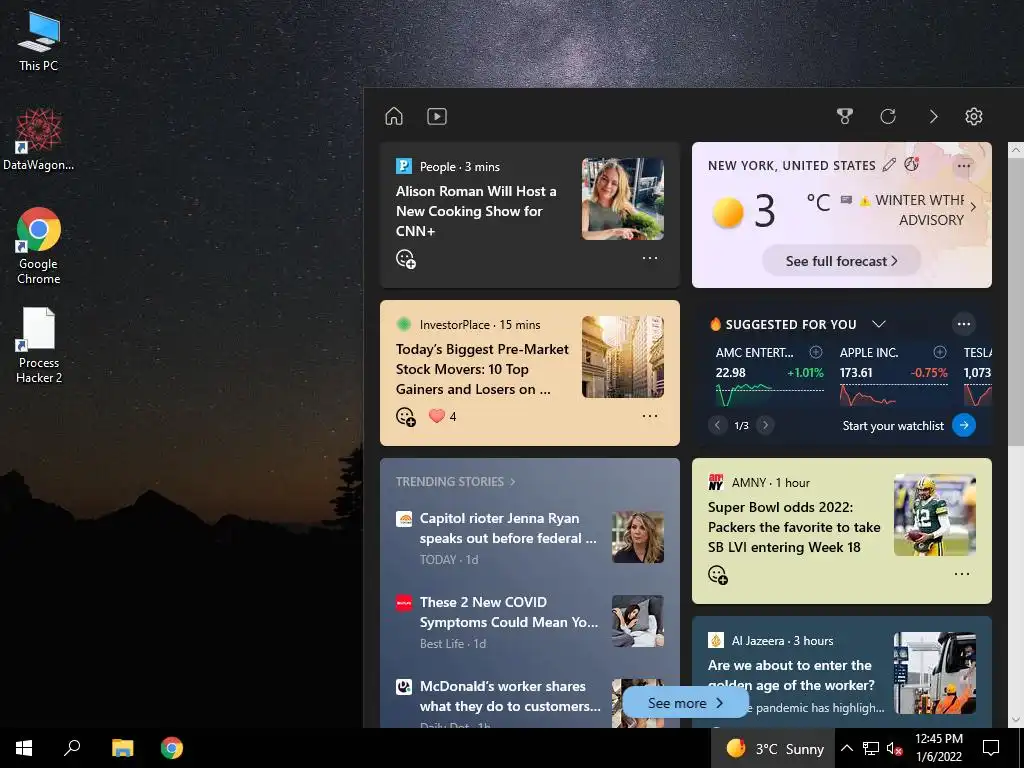Open the network status tray icon
Image resolution: width=1024 pixels, height=768 pixels.
click(871, 748)
